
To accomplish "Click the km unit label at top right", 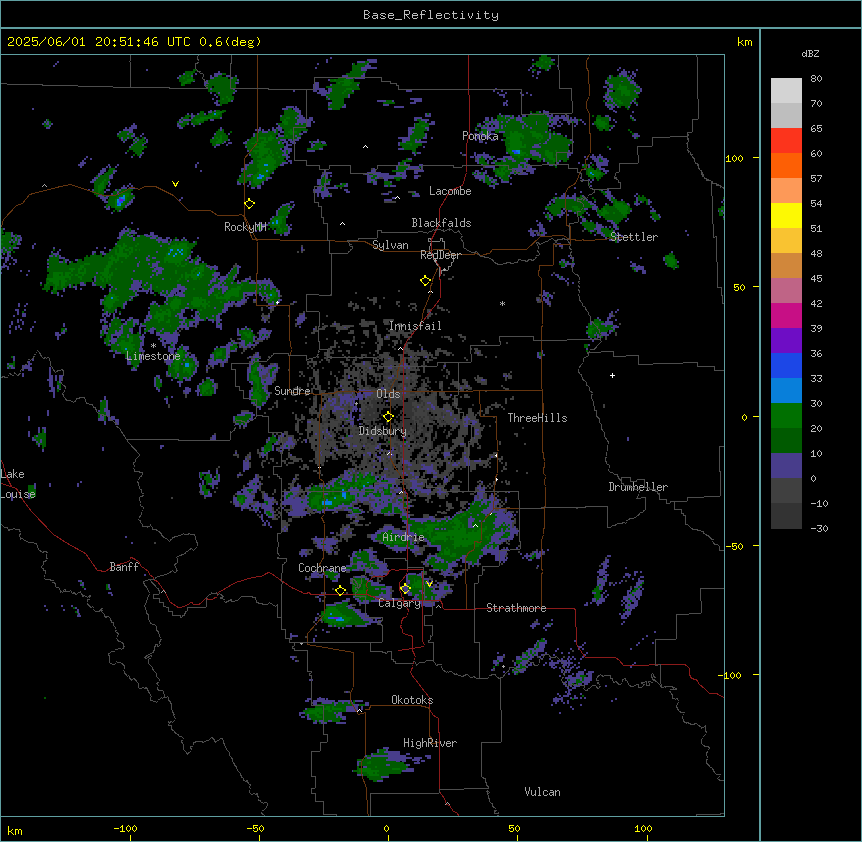I will click(745, 42).
